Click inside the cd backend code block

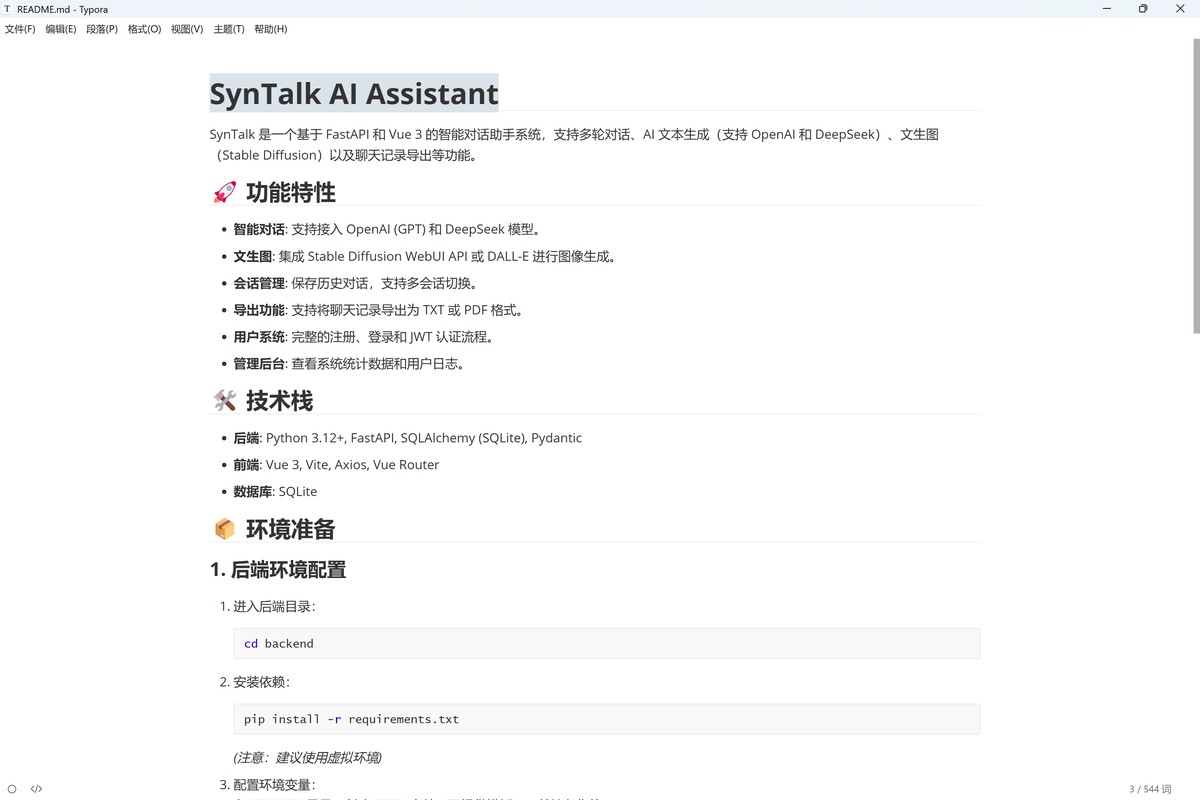[x=278, y=643]
